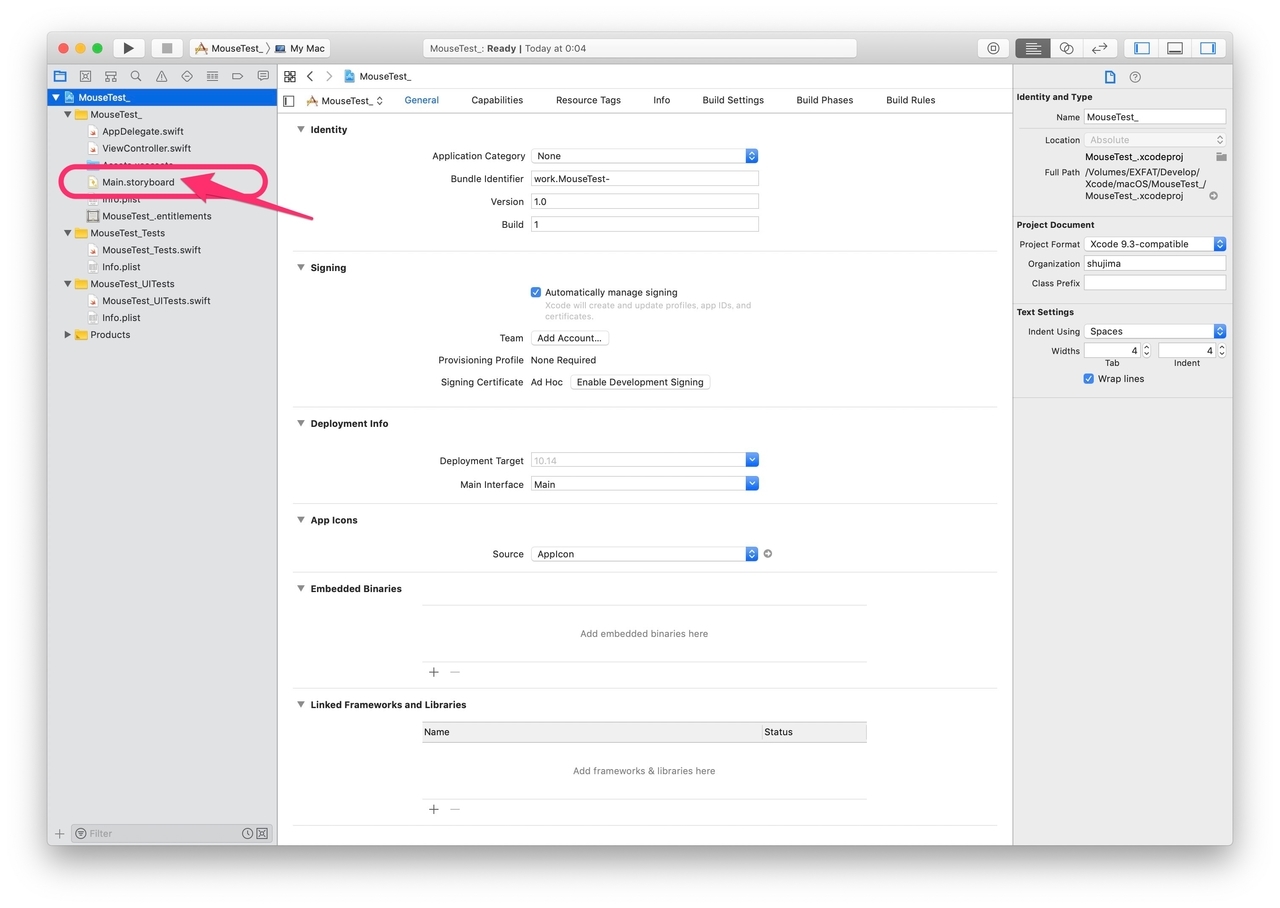
Task: Open the Application Category dropdown
Action: click(x=645, y=156)
